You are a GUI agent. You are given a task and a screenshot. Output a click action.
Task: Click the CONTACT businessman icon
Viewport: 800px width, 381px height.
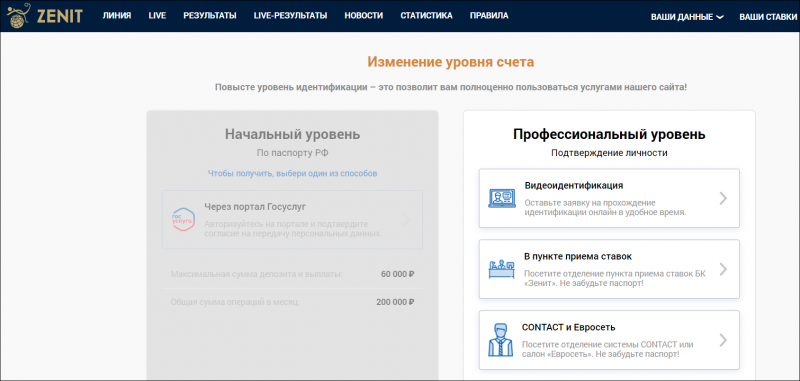[500, 340]
